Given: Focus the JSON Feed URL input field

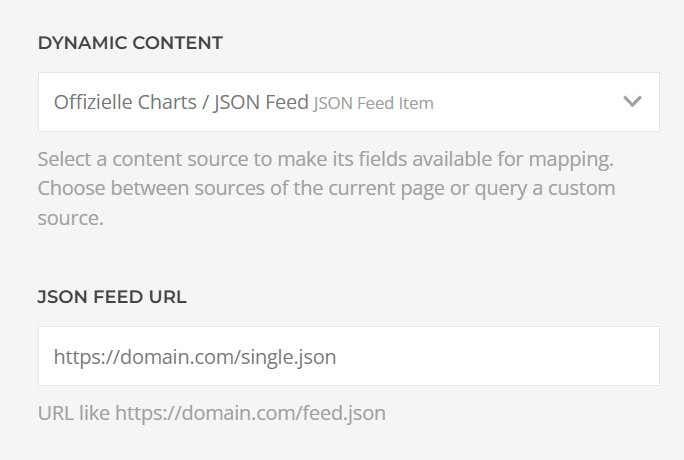Looking at the screenshot, I should click(348, 356).
